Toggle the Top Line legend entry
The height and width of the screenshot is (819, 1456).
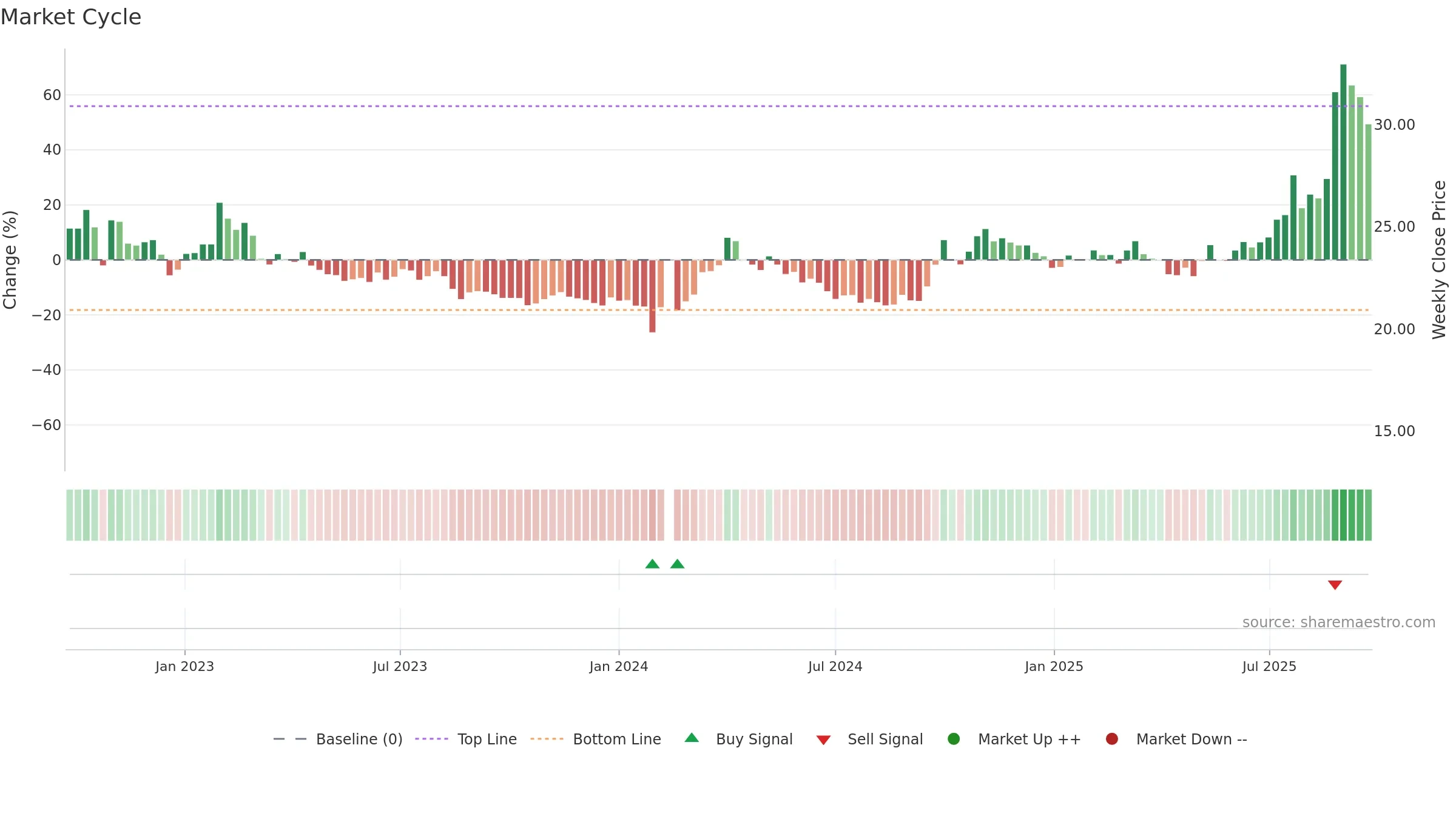466,739
